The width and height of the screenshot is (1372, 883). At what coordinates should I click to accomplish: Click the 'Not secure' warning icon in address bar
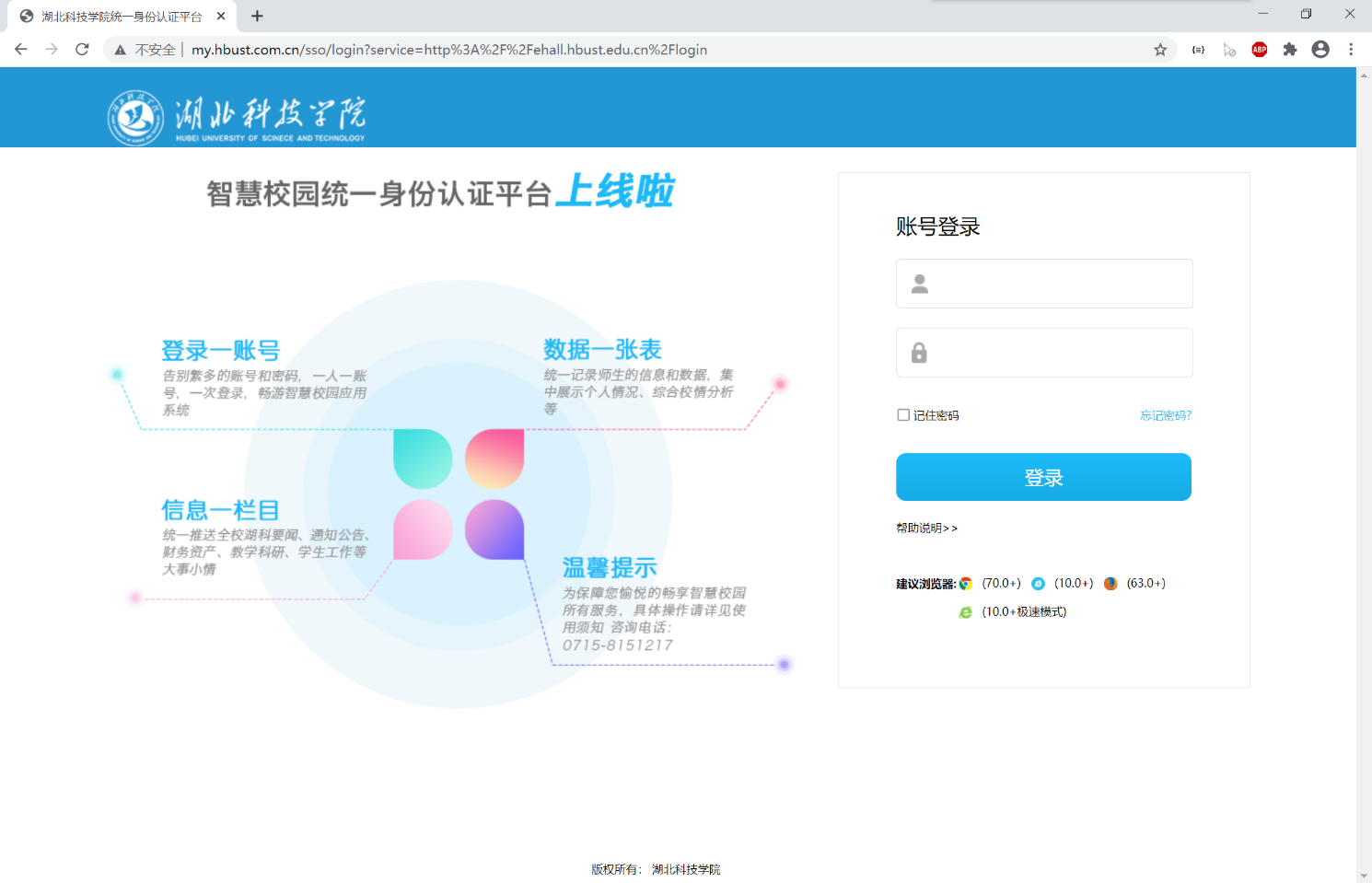click(121, 50)
